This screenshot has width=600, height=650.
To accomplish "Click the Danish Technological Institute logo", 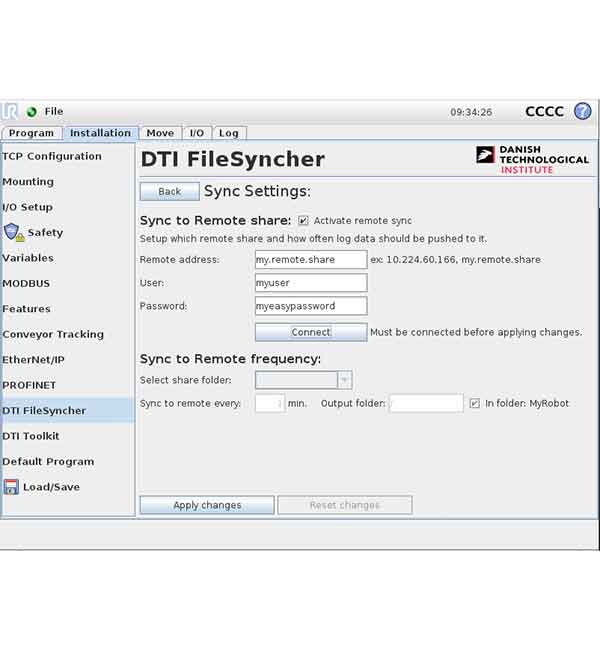I will pyautogui.click(x=532, y=160).
